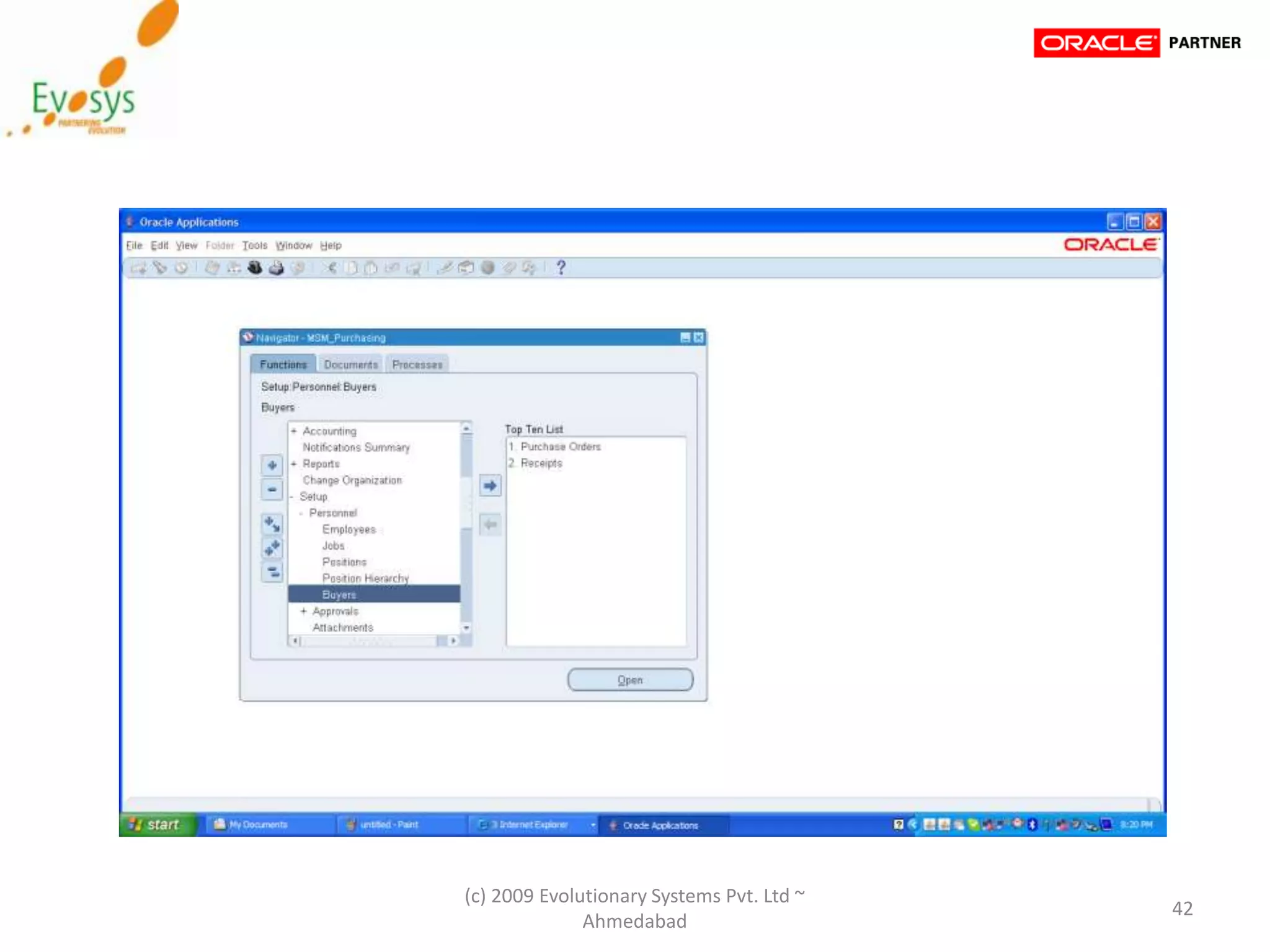Screen dimensions: 1270x952
Task: Click the Attachments paperclip toolbar icon
Action: pos(509,268)
